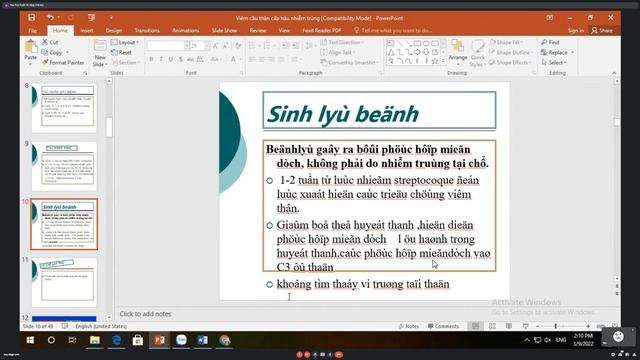
Task: Select the triangle shape in shapes gallery
Action: tap(391, 52)
